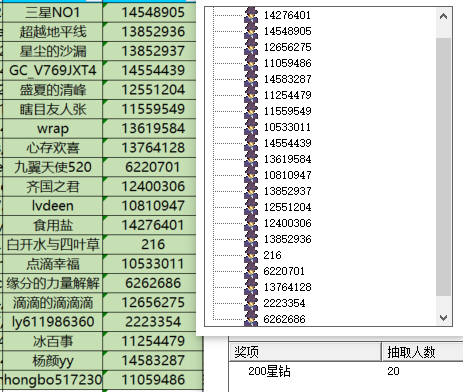
Task: Click the avatar icon beside 14548905
Action: (x=251, y=31)
